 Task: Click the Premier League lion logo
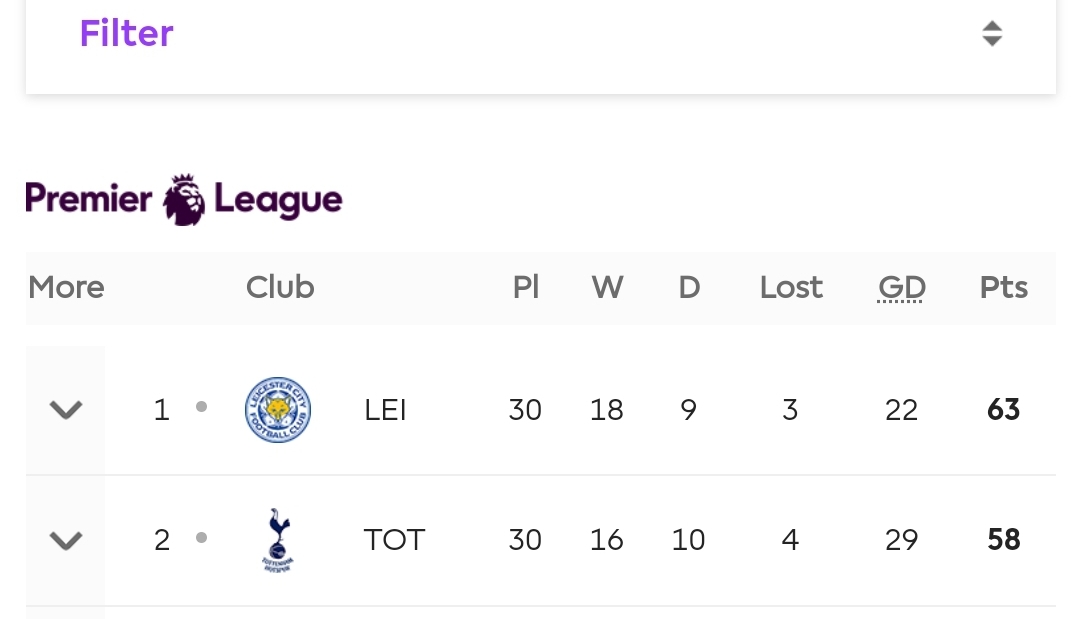point(184,200)
